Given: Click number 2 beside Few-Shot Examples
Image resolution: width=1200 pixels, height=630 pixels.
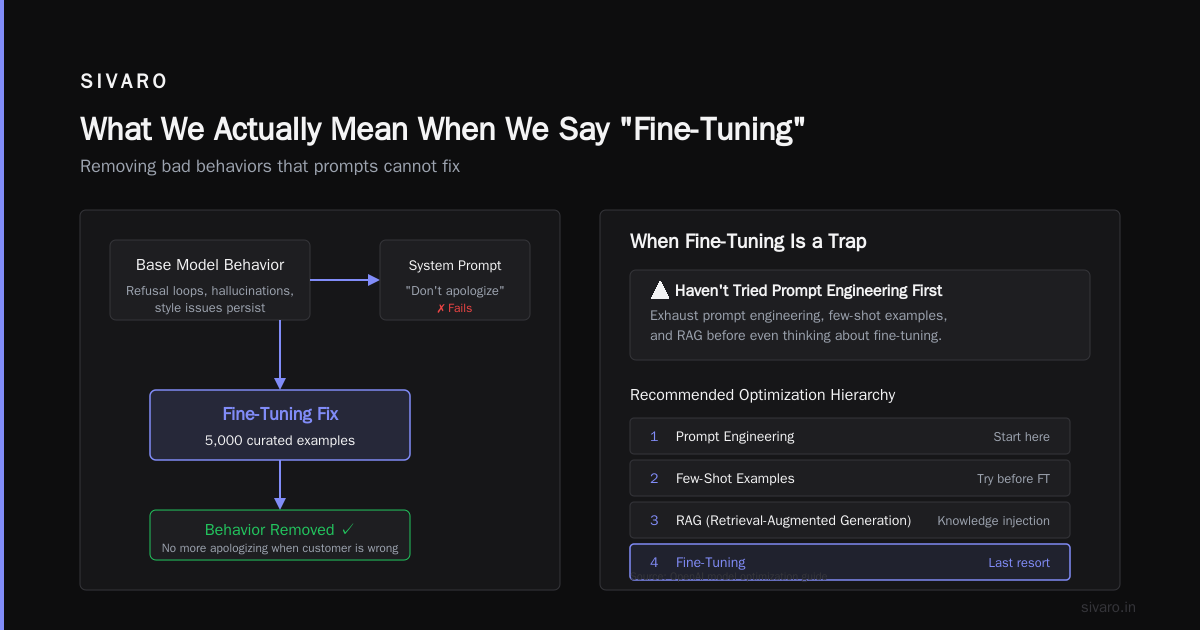Looking at the screenshot, I should pos(654,479).
